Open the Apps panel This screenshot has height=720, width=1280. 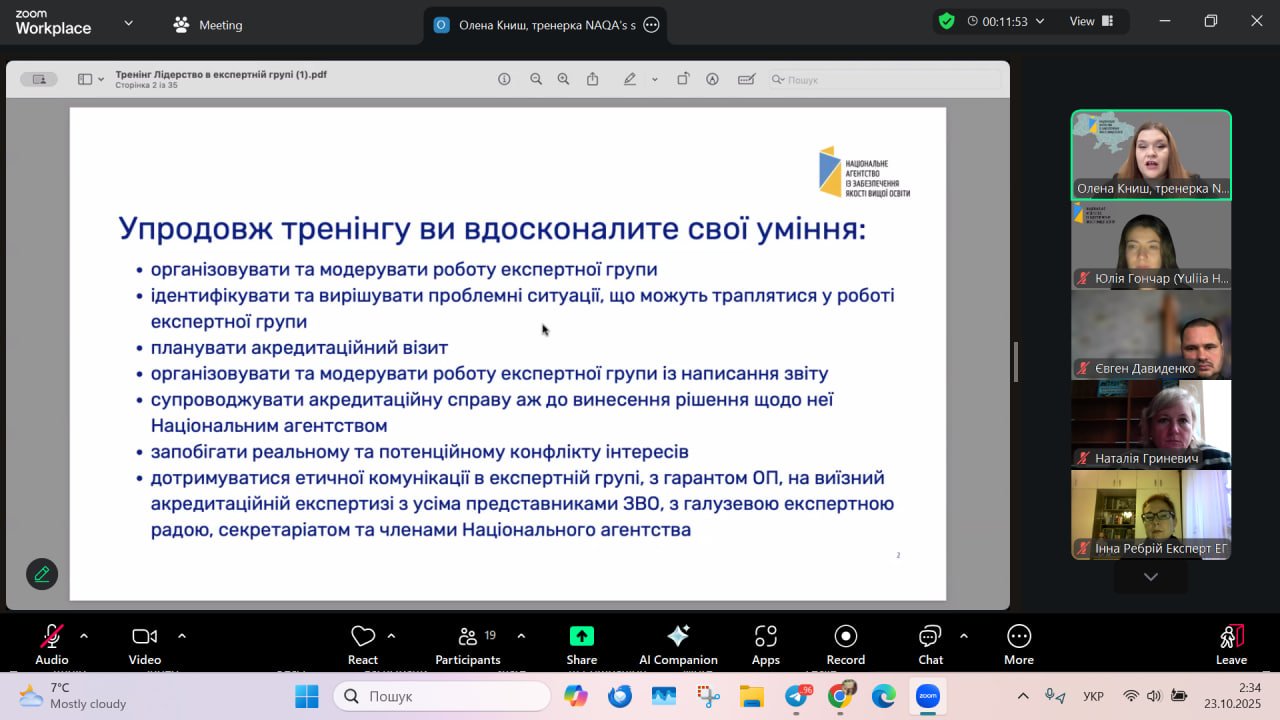[x=765, y=643]
